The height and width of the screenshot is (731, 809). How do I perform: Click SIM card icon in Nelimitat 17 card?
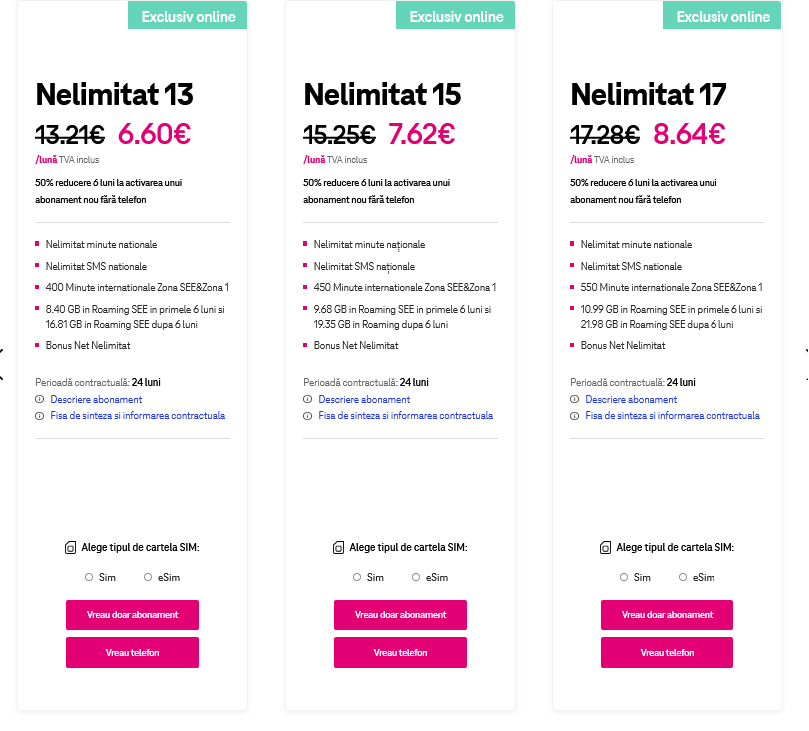point(605,548)
